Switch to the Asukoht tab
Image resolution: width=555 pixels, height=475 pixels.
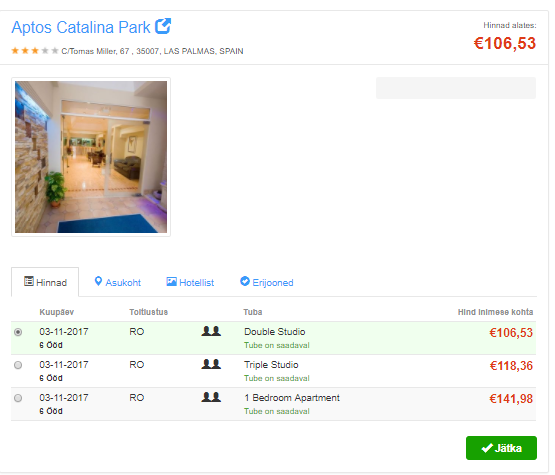(x=118, y=282)
